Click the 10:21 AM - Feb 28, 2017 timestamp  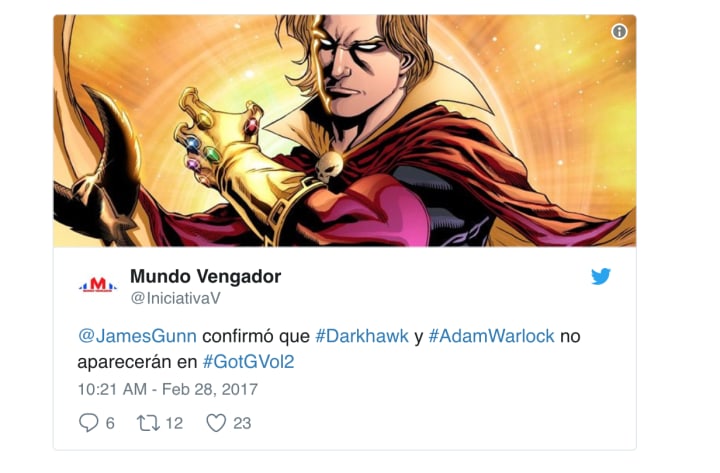pyautogui.click(x=168, y=389)
